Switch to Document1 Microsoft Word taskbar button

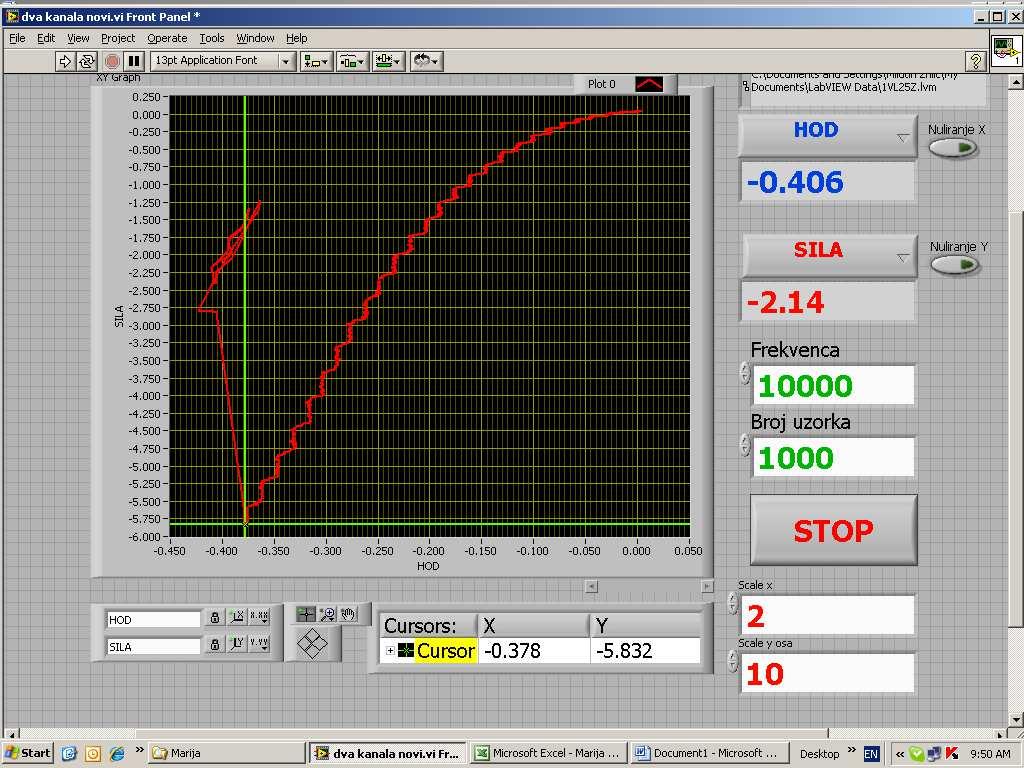(708, 753)
